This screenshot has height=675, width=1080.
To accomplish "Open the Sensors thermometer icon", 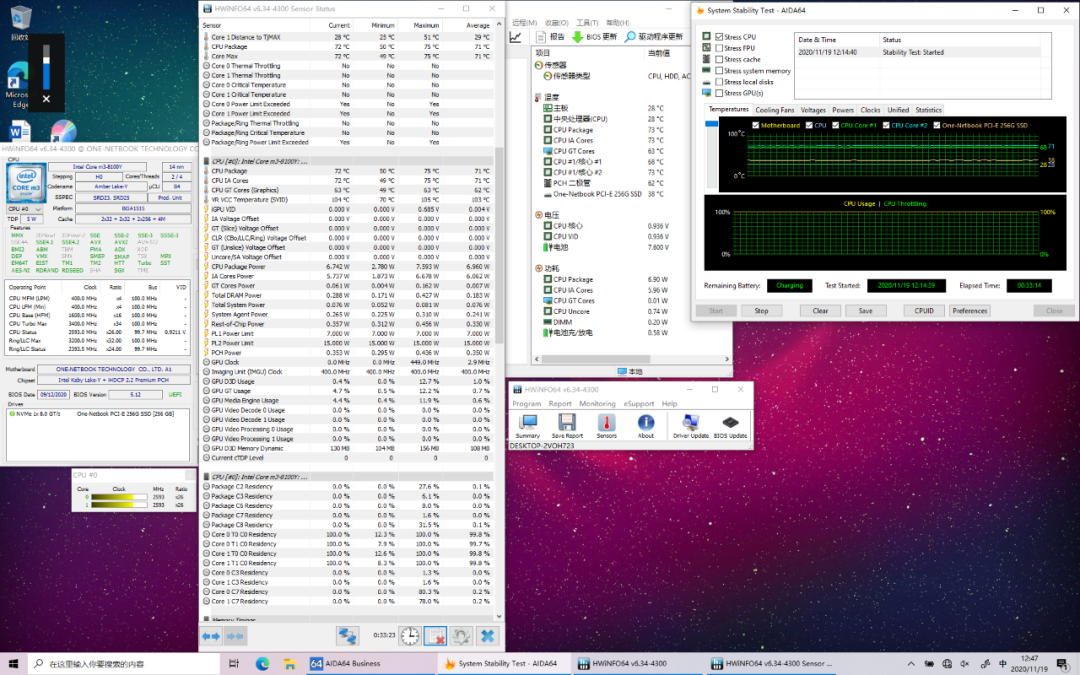I will pyautogui.click(x=607, y=424).
